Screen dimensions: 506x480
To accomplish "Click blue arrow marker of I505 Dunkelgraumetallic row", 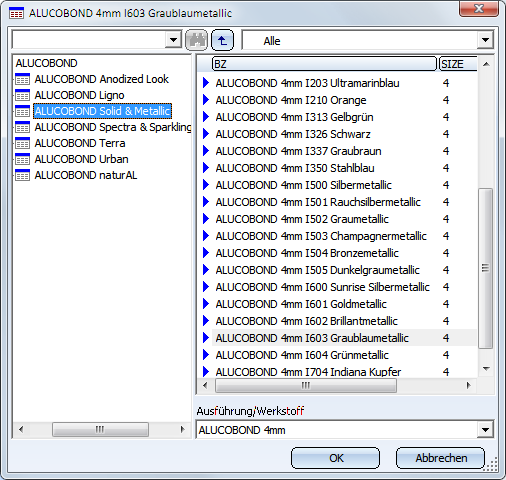I will pyautogui.click(x=206, y=270).
